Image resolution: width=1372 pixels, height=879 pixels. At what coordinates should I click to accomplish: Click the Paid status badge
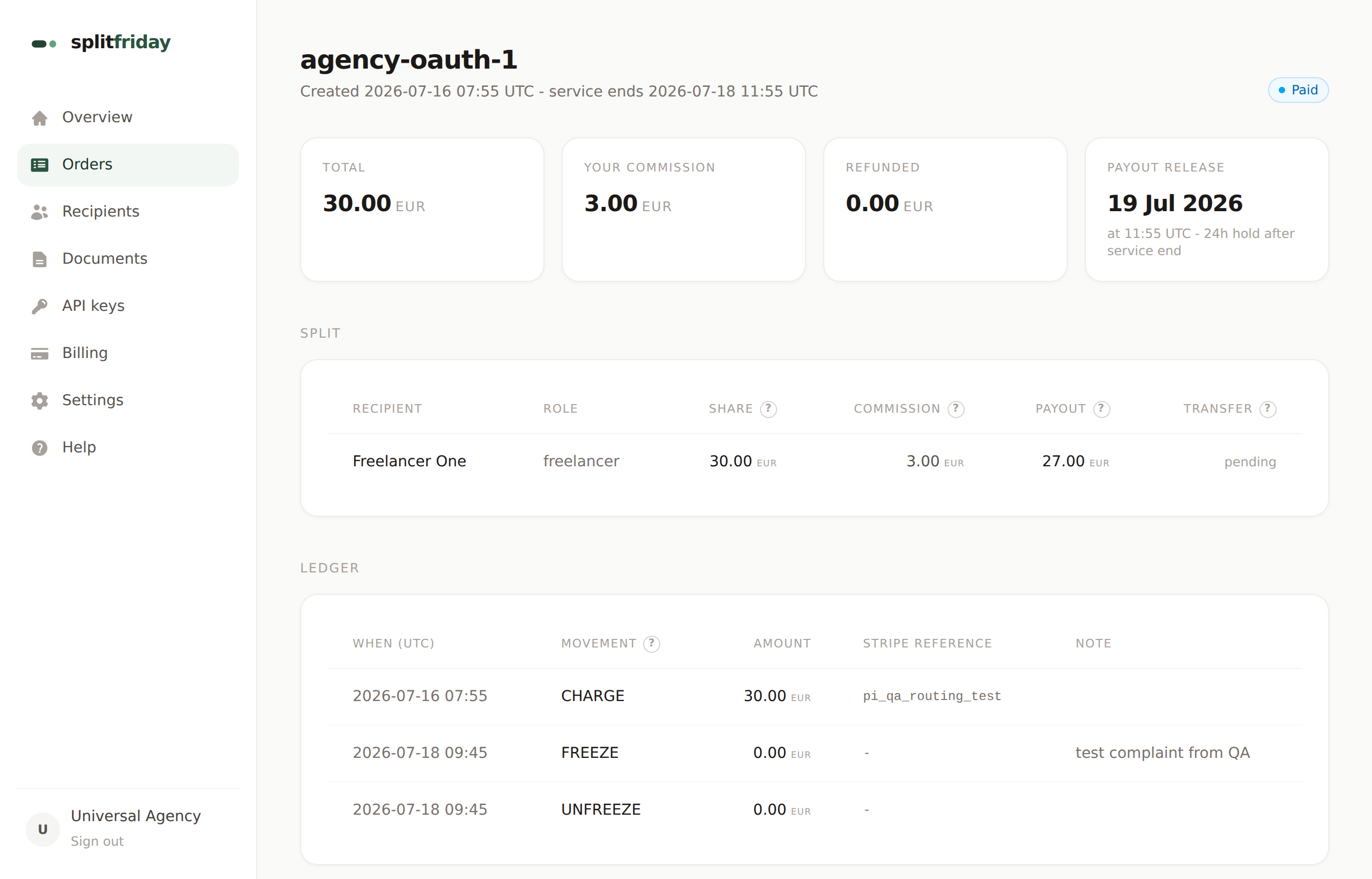[x=1298, y=90]
